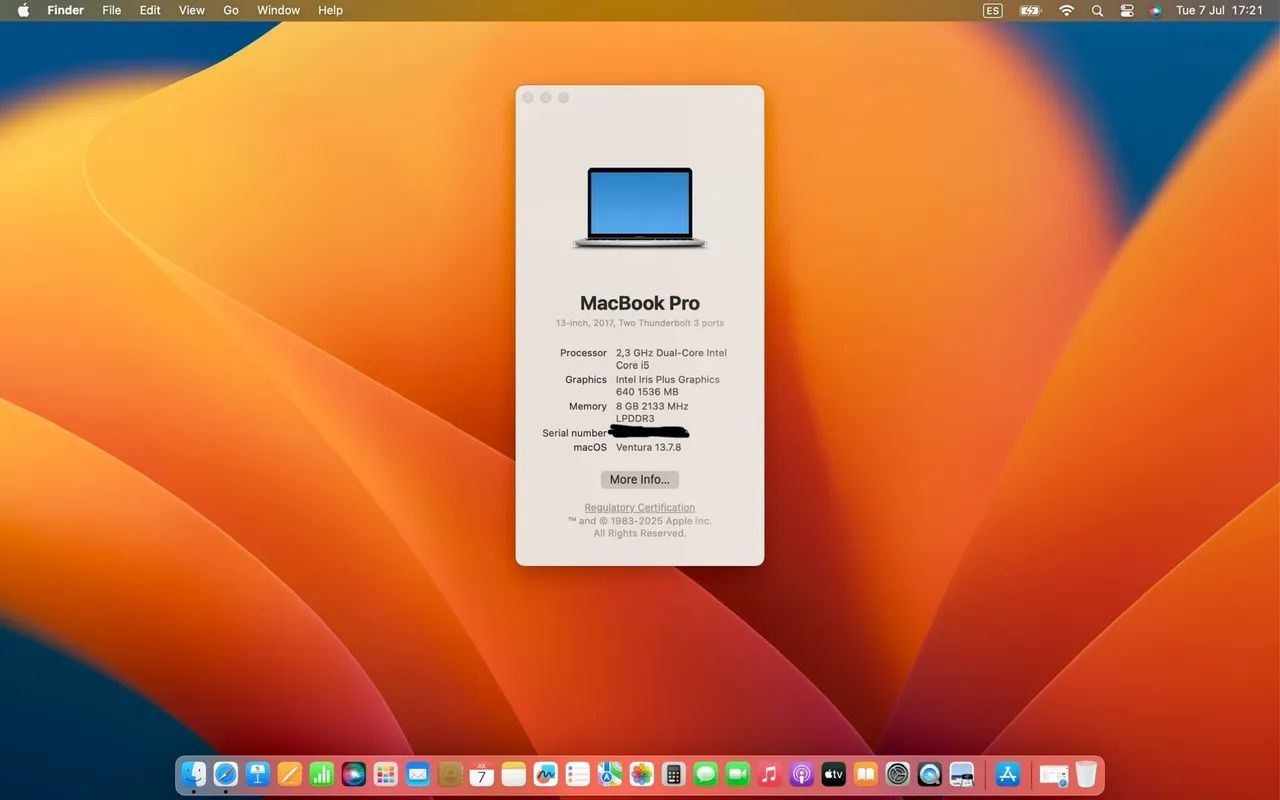Open the App Store in the Dock
1280x800 pixels.
click(x=1008, y=774)
